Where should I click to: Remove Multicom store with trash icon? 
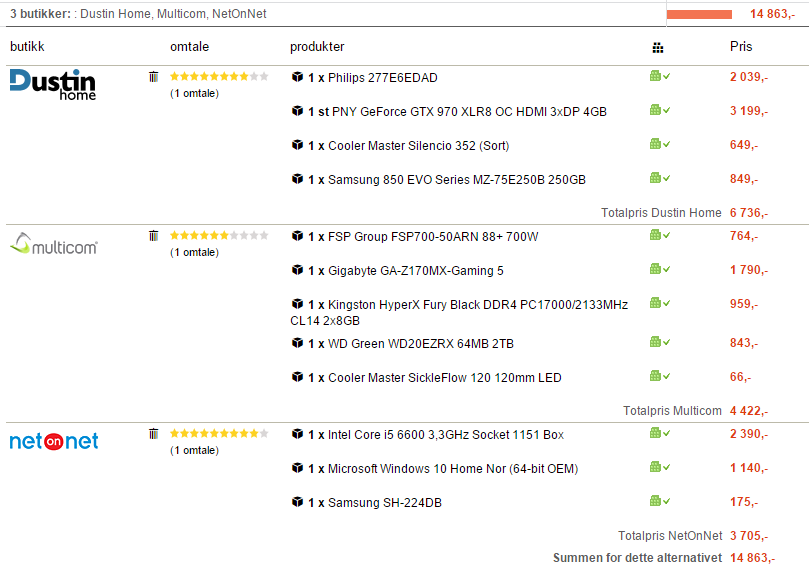(x=153, y=236)
